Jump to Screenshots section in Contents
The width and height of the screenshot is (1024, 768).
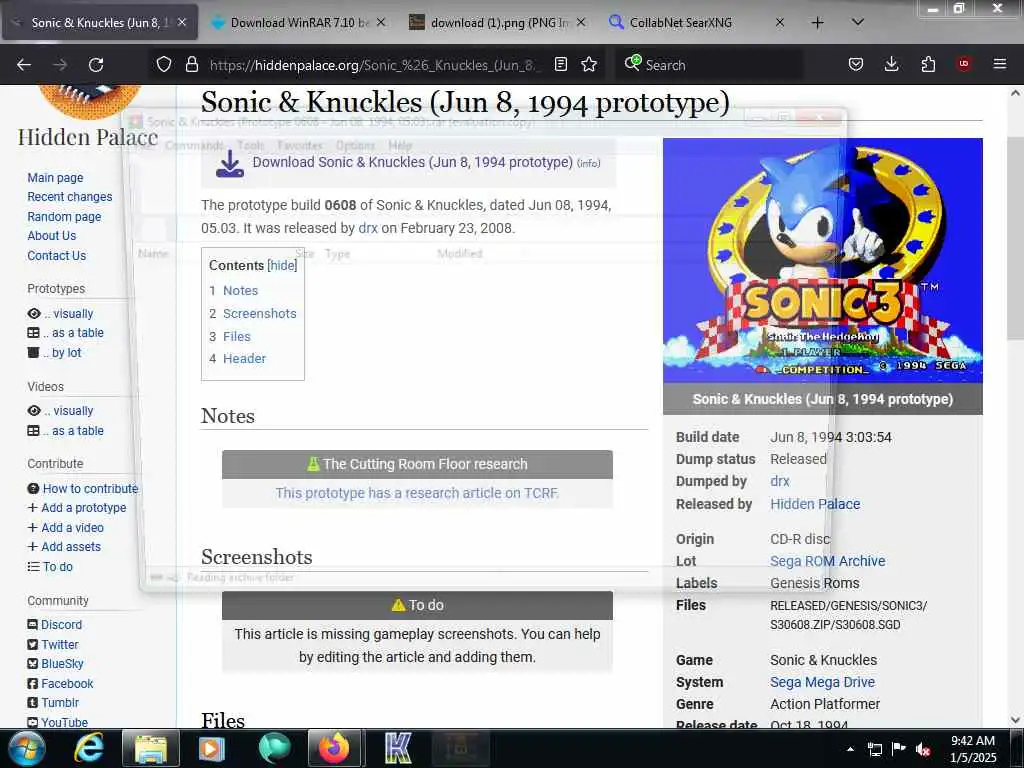pos(259,313)
